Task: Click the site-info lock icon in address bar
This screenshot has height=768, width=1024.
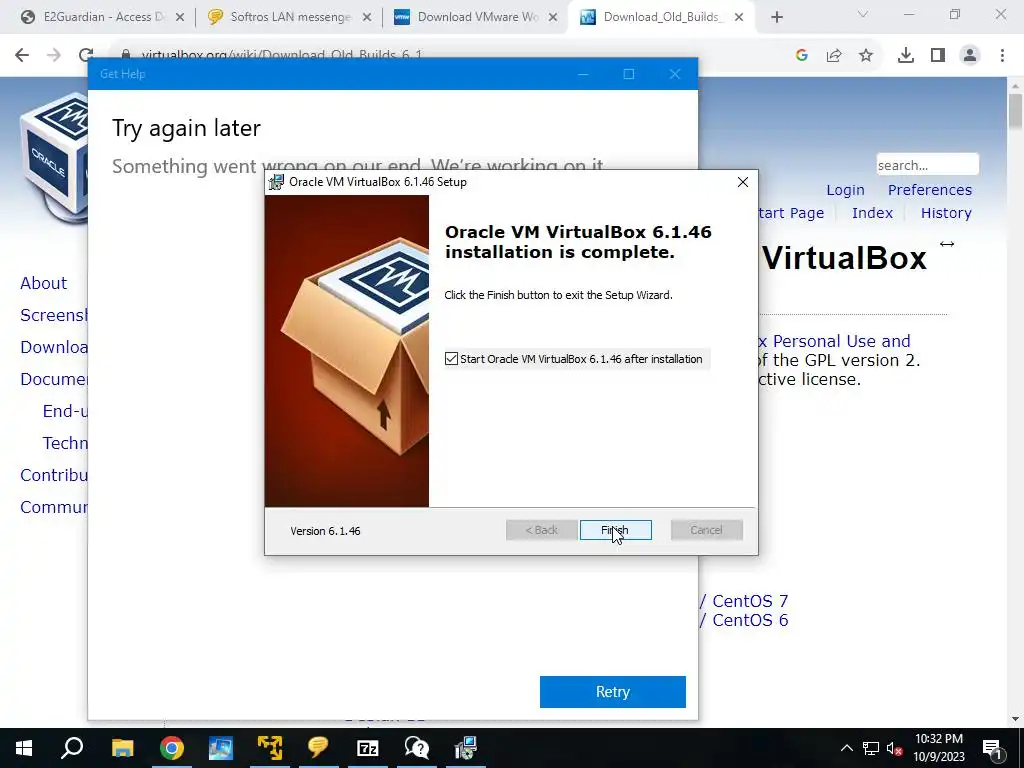Action: (x=127, y=55)
